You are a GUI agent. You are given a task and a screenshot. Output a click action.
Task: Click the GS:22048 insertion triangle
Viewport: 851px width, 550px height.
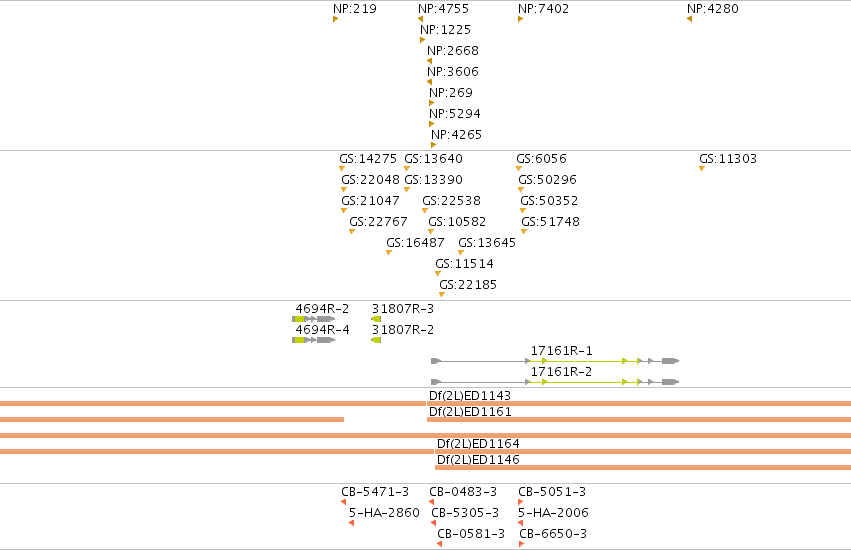(344, 189)
